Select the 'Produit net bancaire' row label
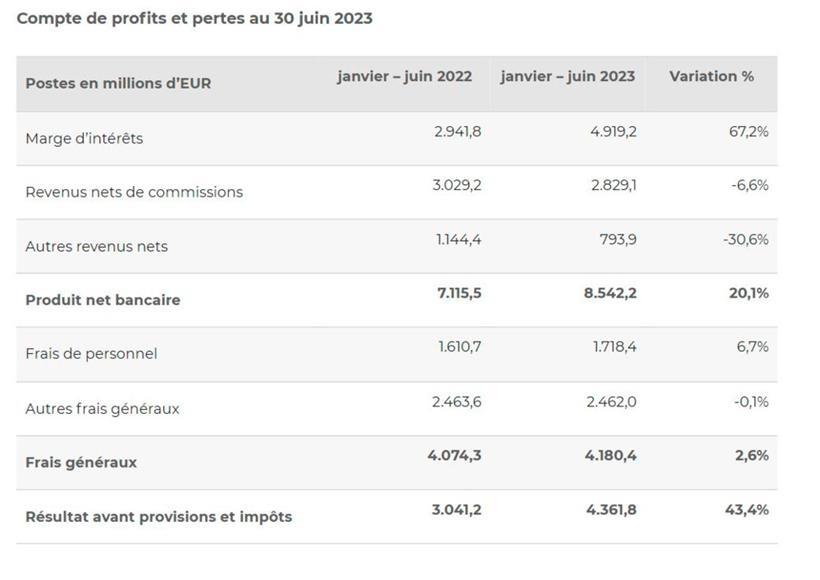Viewport: 820px width, 580px height. [x=103, y=300]
